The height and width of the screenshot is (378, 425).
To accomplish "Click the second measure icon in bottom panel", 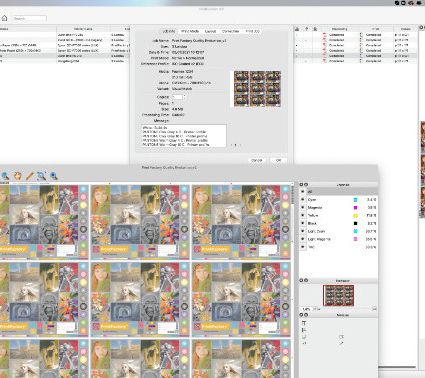I will point(304,330).
